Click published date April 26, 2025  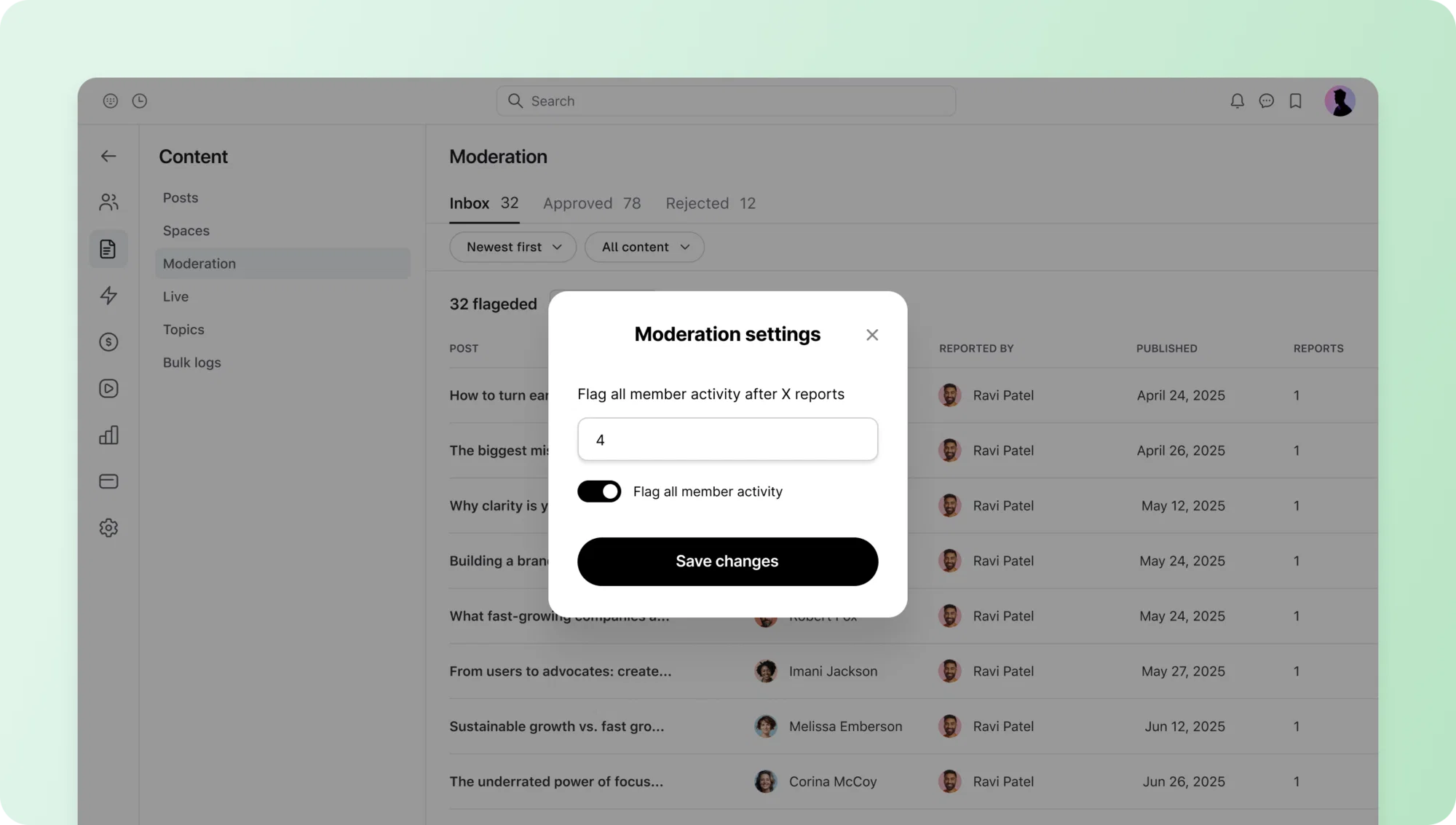pyautogui.click(x=1181, y=451)
